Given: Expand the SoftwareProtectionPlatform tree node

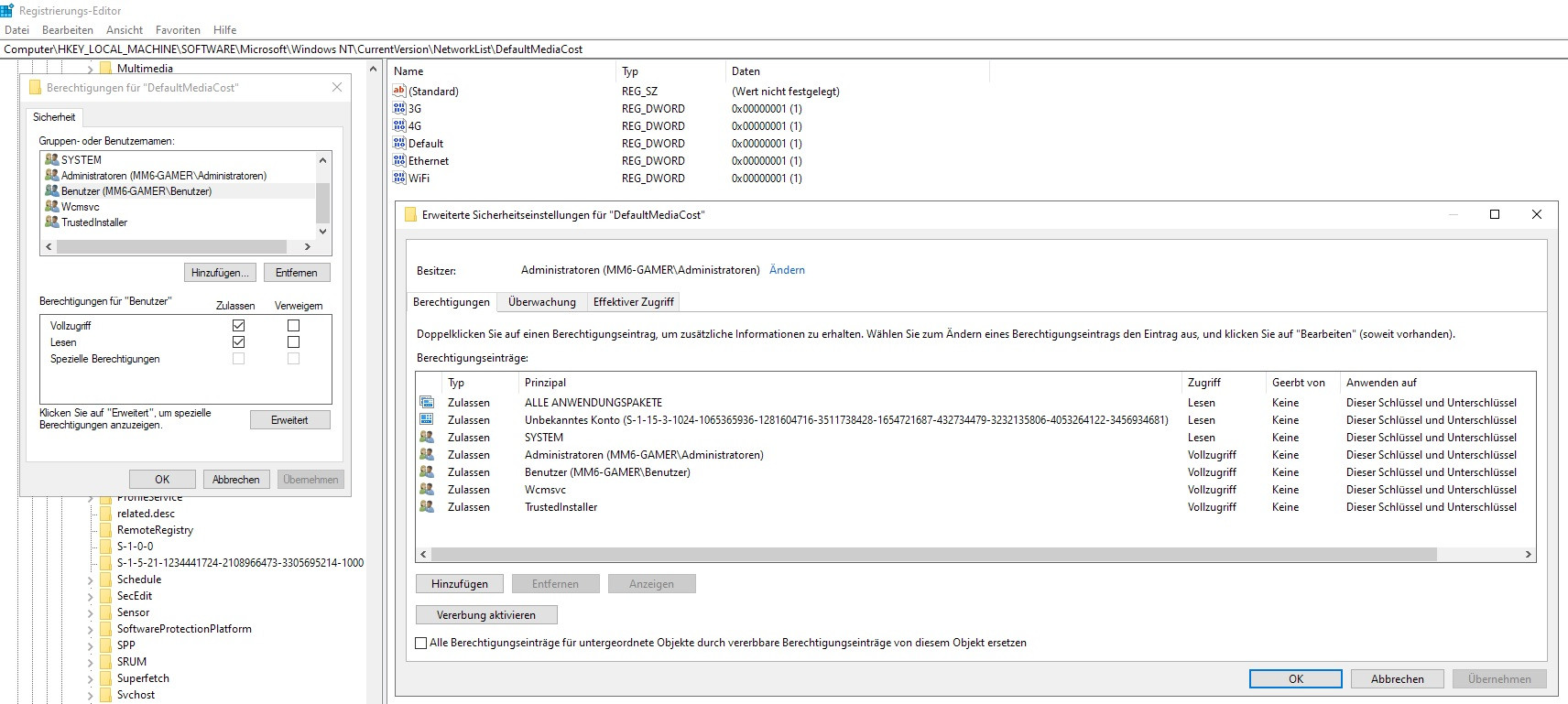Looking at the screenshot, I should (x=90, y=629).
